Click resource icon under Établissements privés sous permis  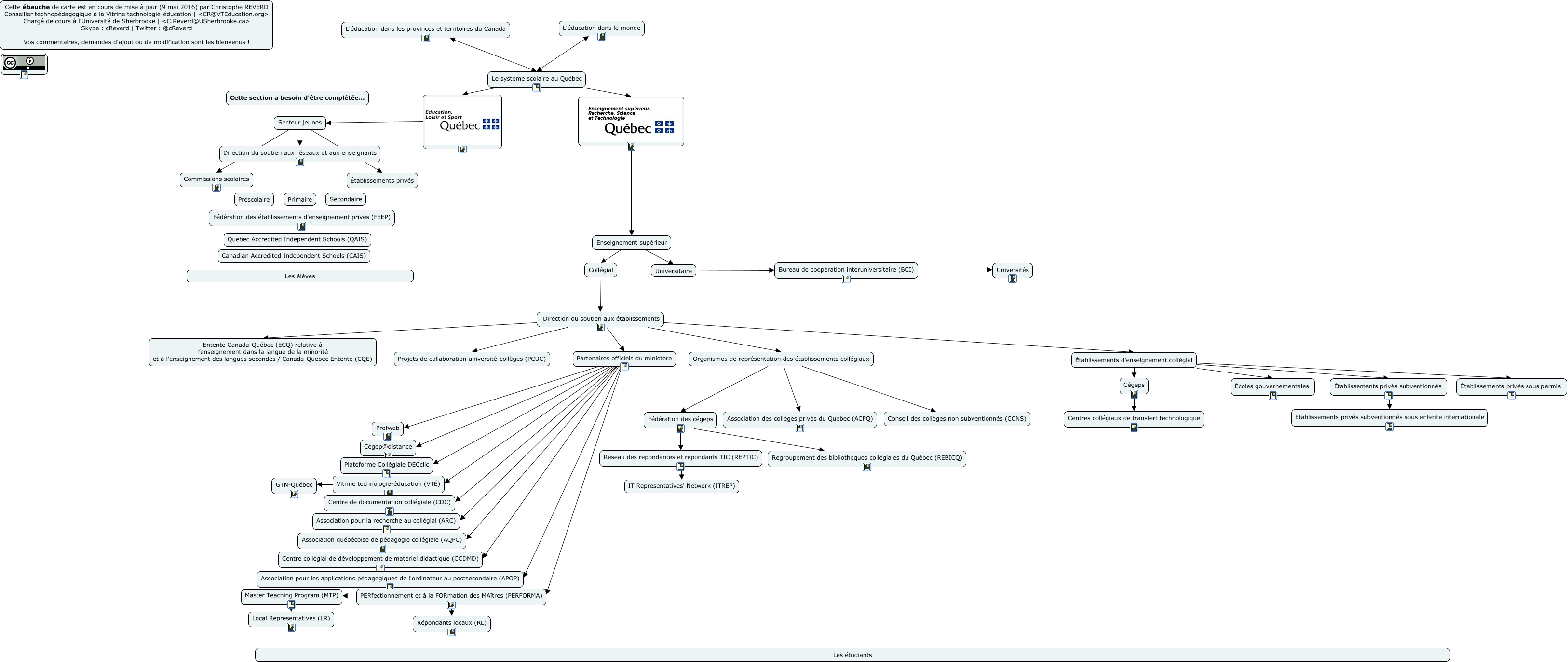[x=1512, y=396]
